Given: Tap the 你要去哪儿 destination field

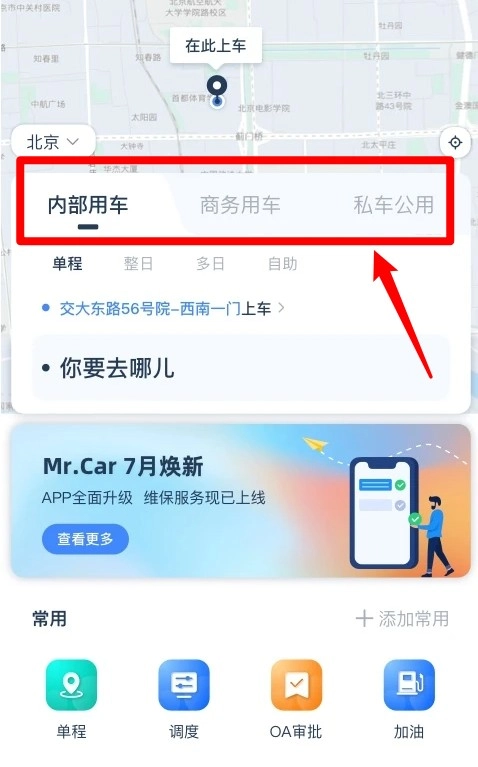Looking at the screenshot, I should (241, 368).
